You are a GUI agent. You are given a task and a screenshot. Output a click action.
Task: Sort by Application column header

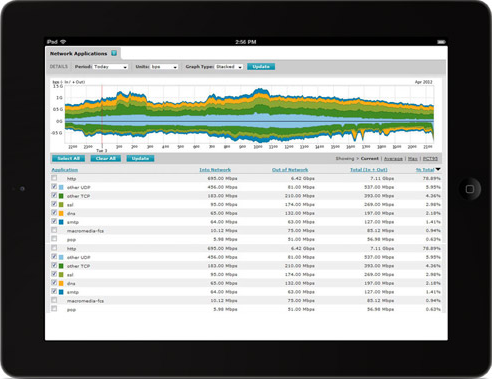click(x=65, y=170)
